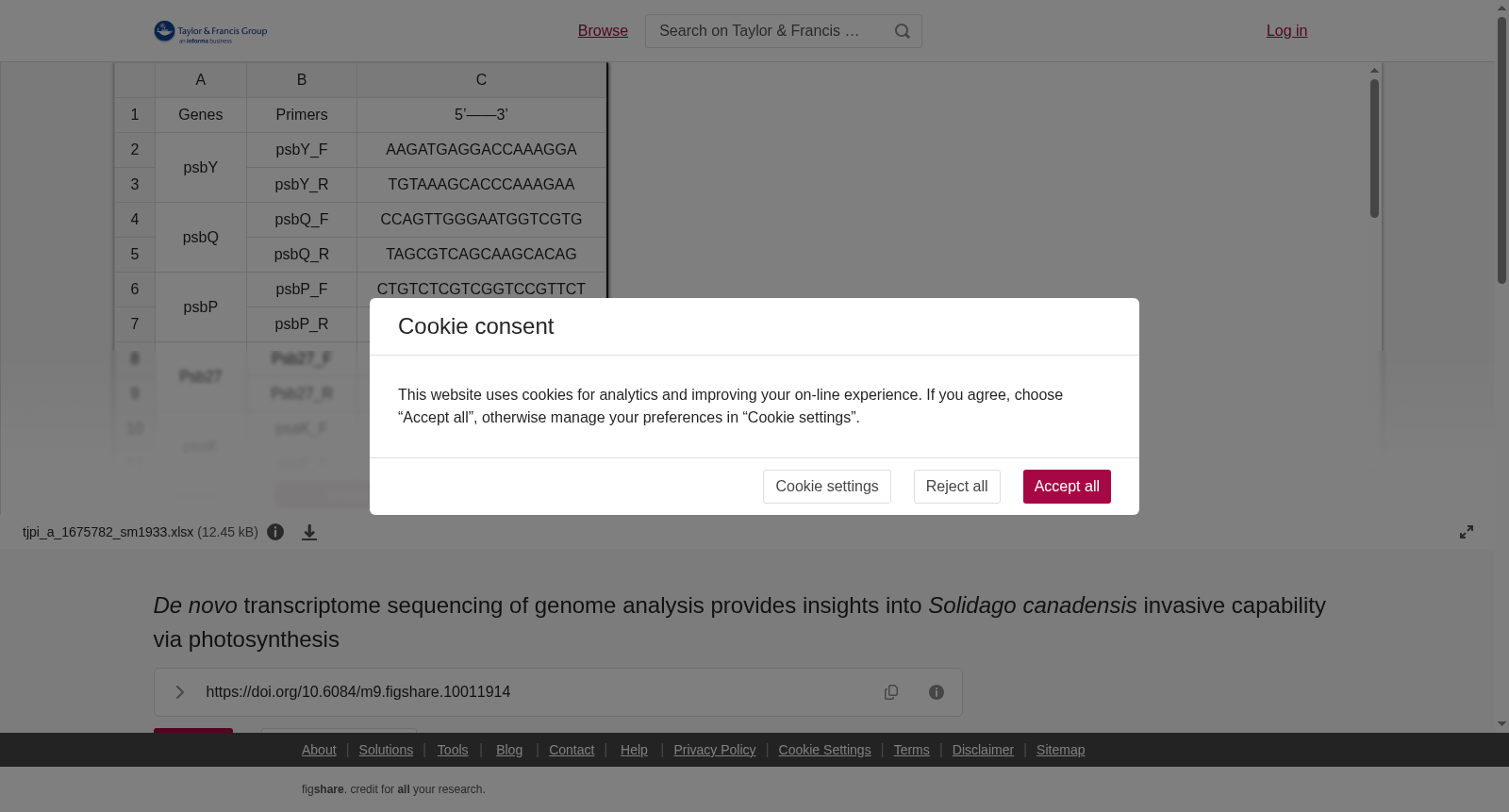Click the spreadsheet preview's vertical scrollbar

tap(1374, 148)
